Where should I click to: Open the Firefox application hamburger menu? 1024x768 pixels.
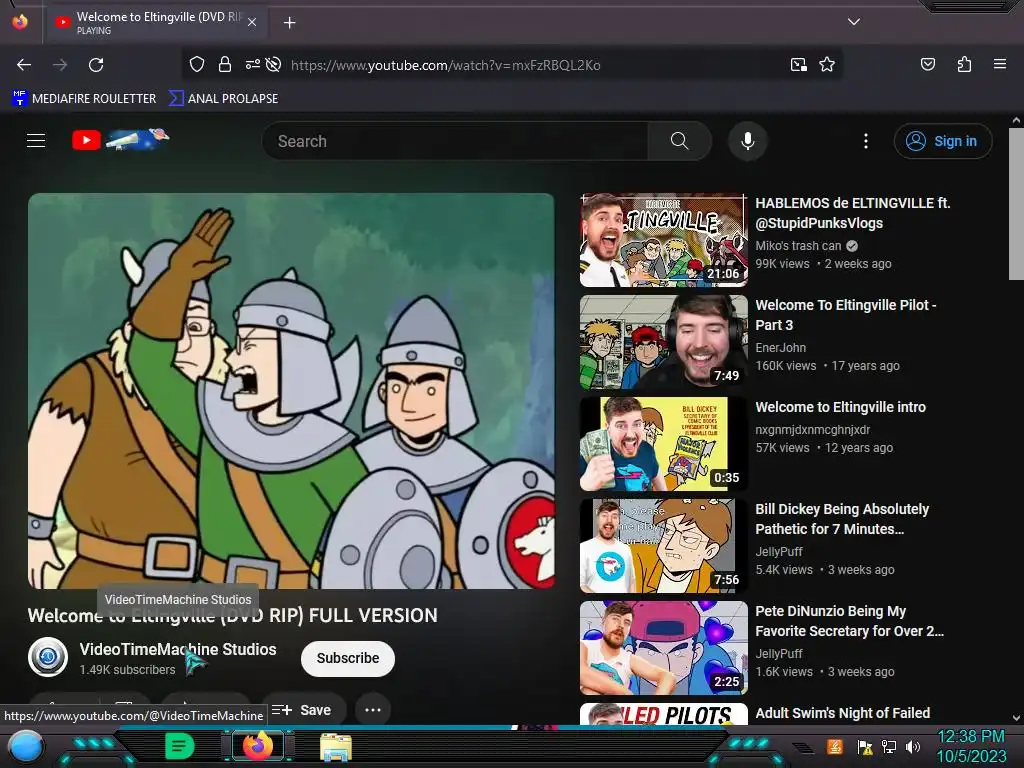click(999, 64)
